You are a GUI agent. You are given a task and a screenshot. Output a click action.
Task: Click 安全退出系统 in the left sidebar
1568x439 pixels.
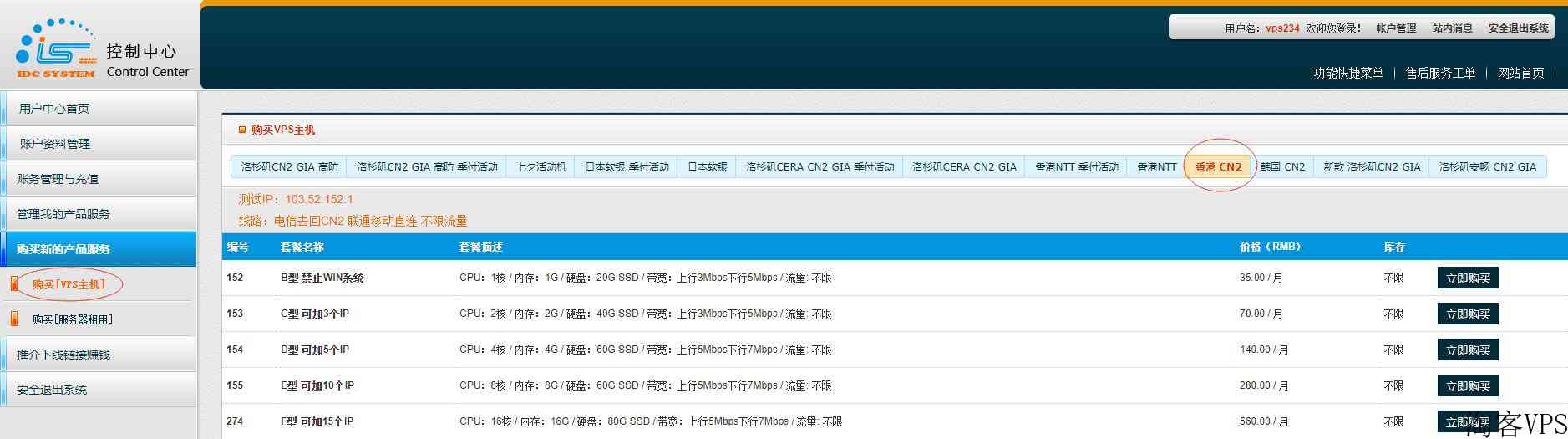99,390
